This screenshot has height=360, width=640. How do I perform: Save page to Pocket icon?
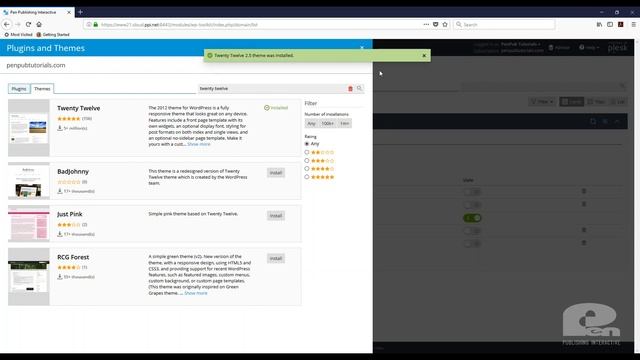pos(436,24)
